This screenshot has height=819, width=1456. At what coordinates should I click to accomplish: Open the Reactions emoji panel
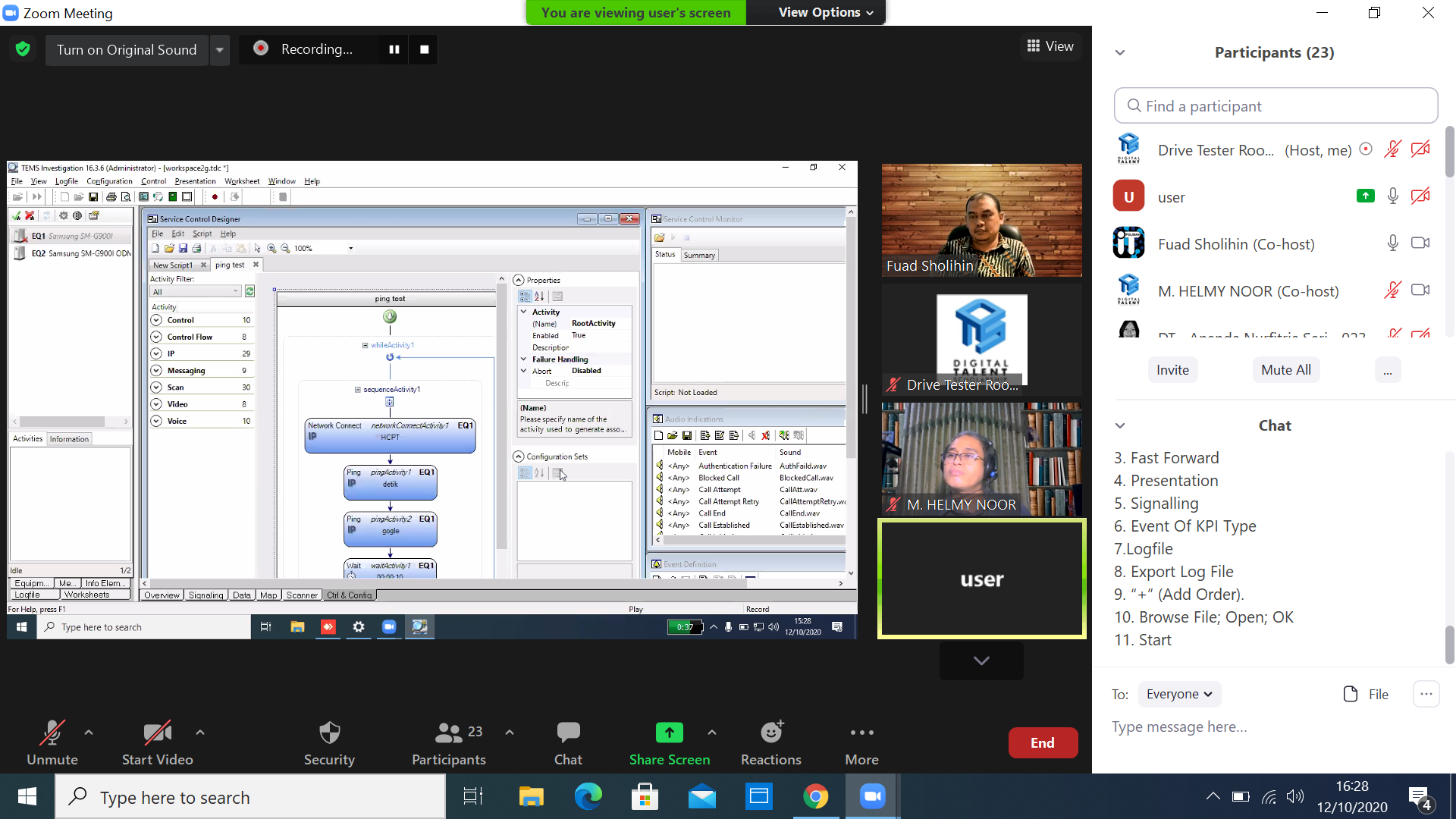coord(771,733)
